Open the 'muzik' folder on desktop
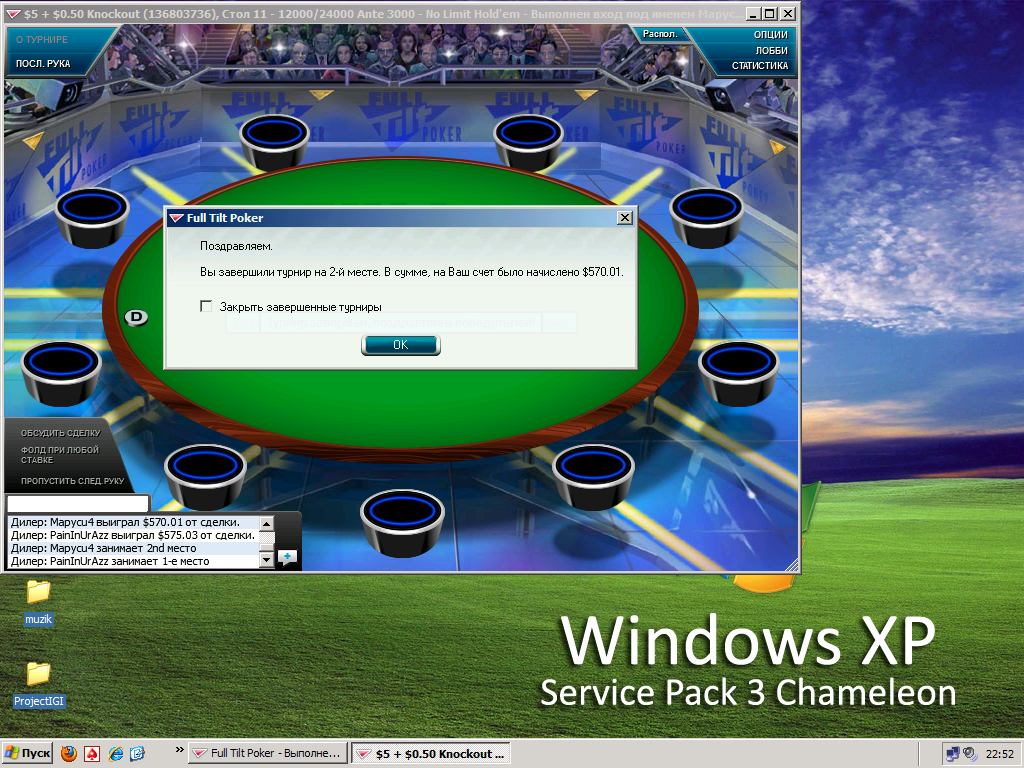The image size is (1024, 768). (x=39, y=601)
